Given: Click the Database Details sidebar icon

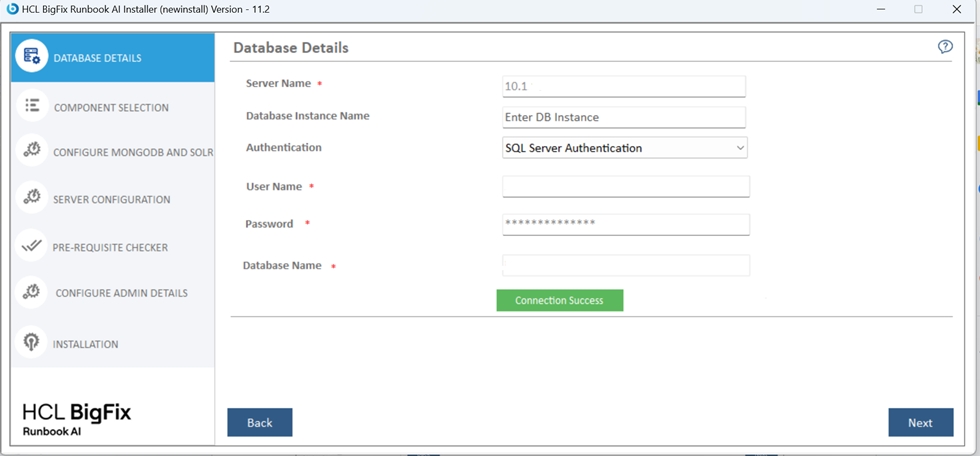Looking at the screenshot, I should pyautogui.click(x=31, y=58).
